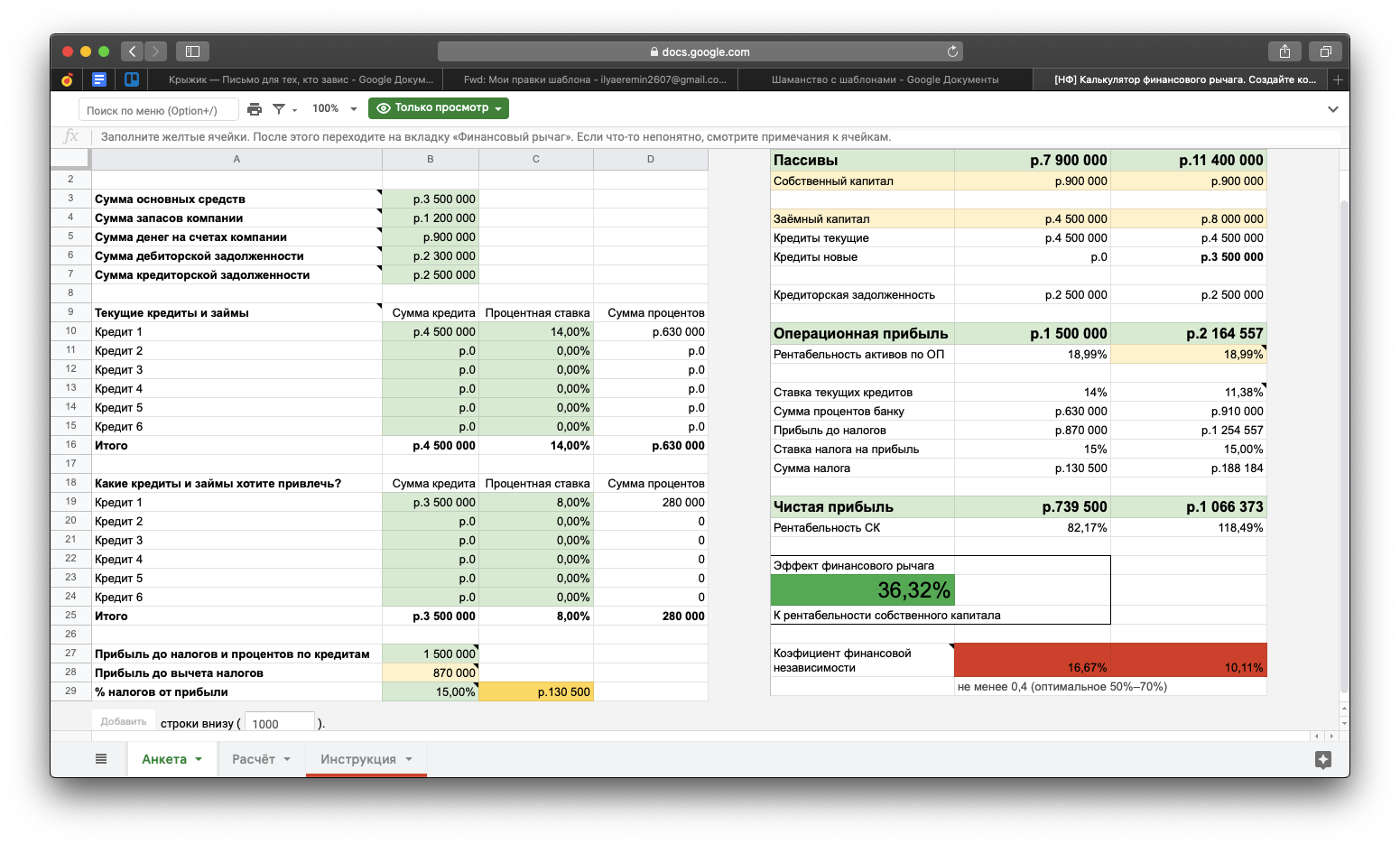Click the docs.google.com address bar
Viewport: 1400px width, 844px height.
[700, 51]
